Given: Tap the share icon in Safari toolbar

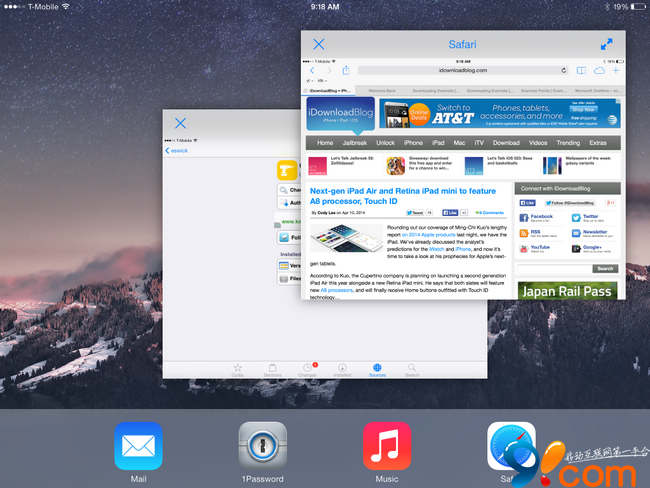Looking at the screenshot, I should (346, 70).
